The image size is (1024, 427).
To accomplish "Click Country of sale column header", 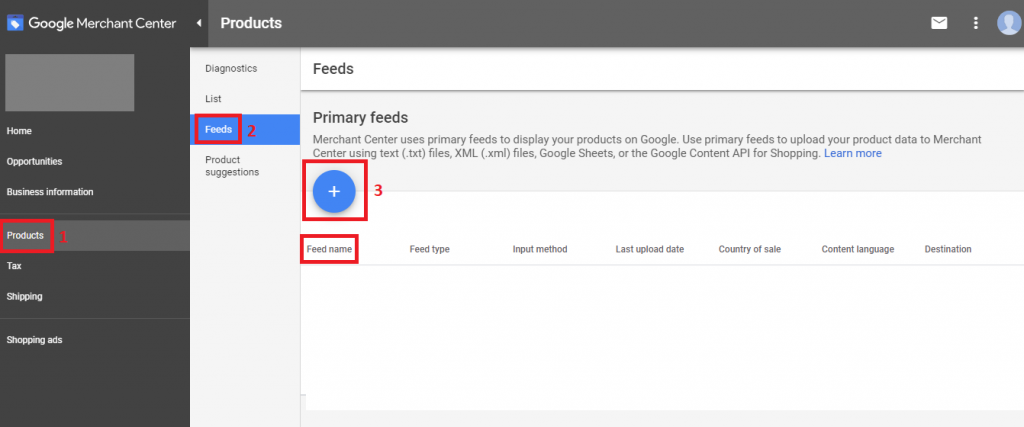I will point(750,249).
